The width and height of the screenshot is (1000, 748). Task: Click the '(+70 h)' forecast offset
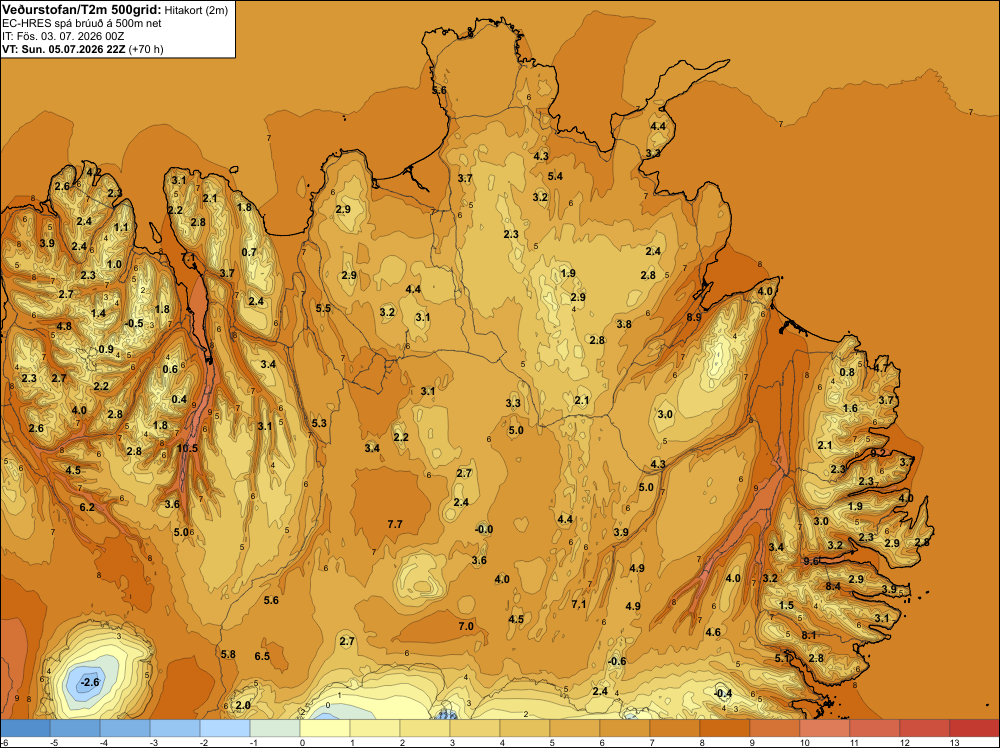pos(146,49)
